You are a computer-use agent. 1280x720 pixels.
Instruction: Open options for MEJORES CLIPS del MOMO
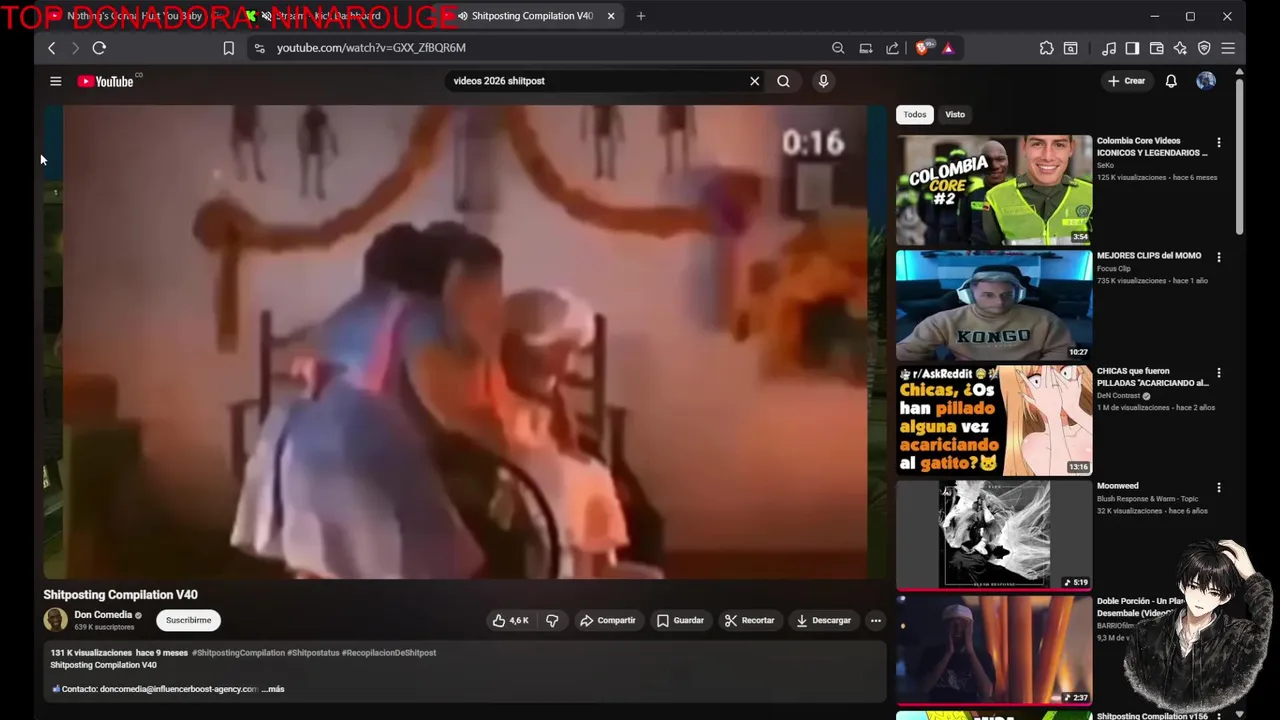point(1218,257)
